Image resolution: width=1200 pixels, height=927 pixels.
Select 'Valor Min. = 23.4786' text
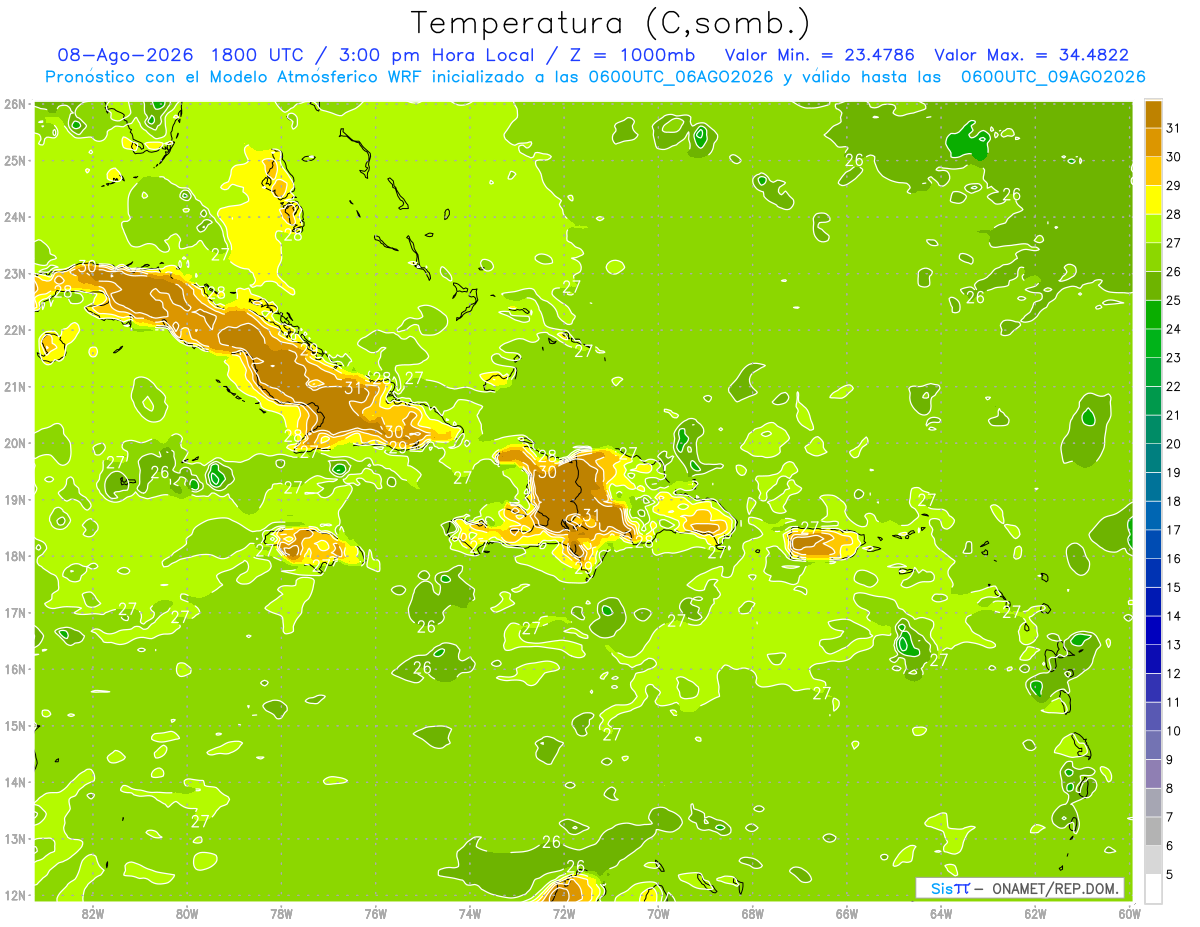[819, 55]
